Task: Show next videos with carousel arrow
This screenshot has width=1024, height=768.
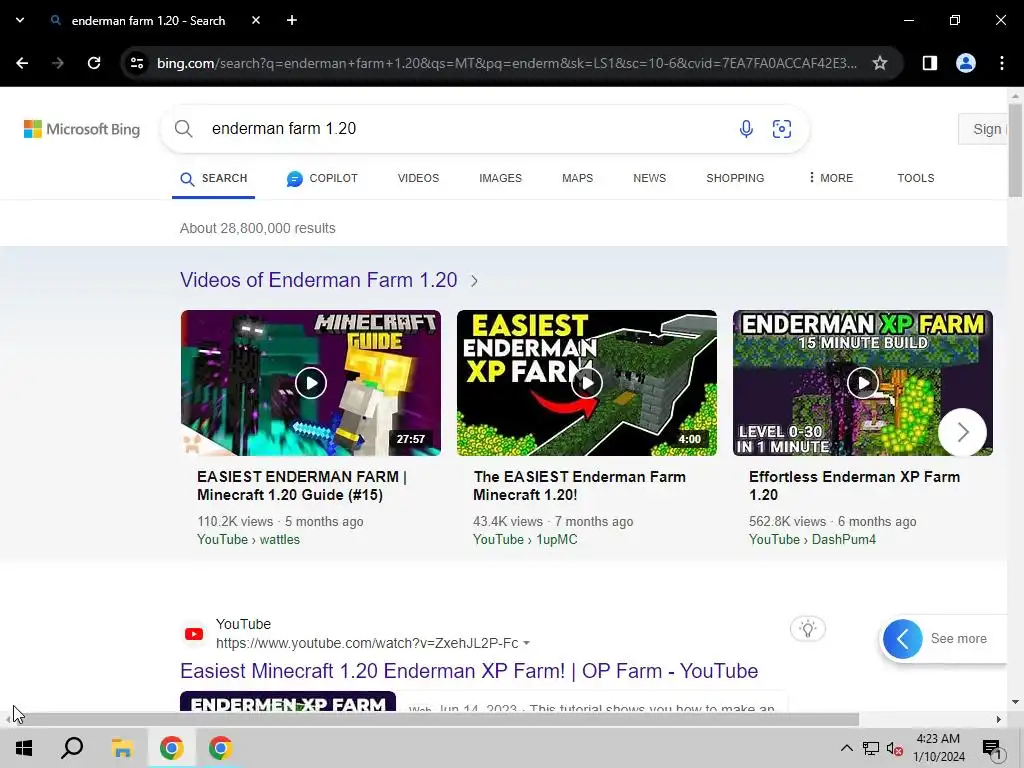Action: (x=963, y=432)
